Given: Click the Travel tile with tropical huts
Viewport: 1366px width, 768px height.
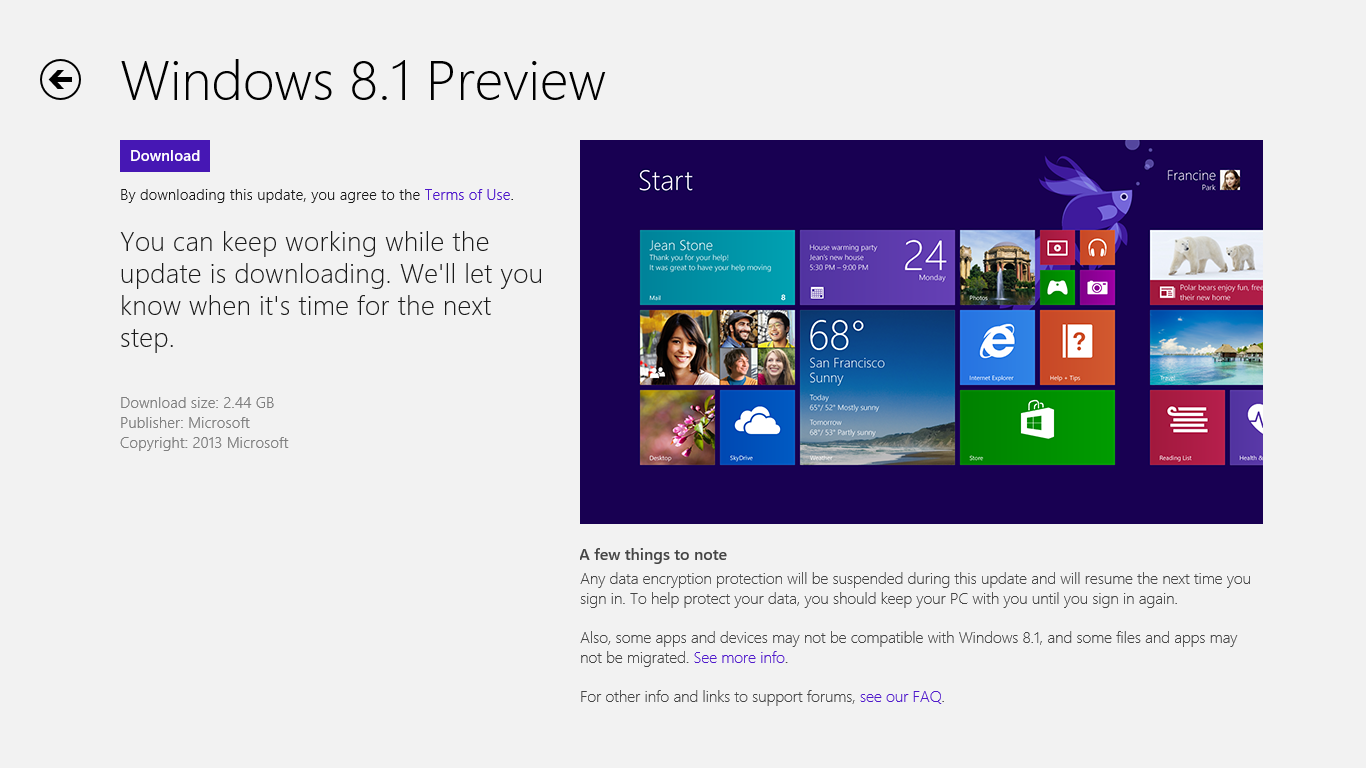Looking at the screenshot, I should point(1206,347).
